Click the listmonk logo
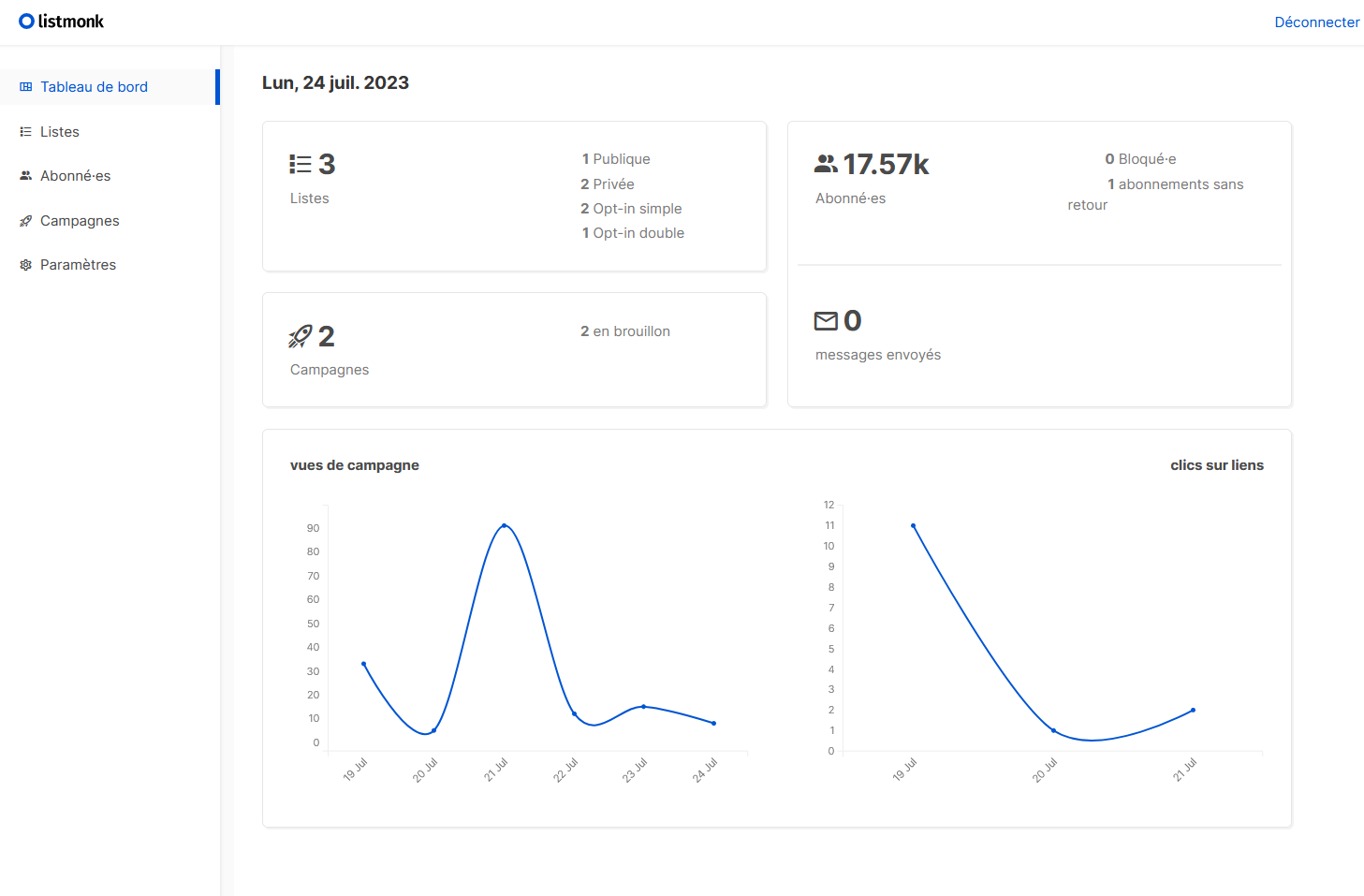Screen dimensions: 1364x896 pyautogui.click(x=62, y=22)
